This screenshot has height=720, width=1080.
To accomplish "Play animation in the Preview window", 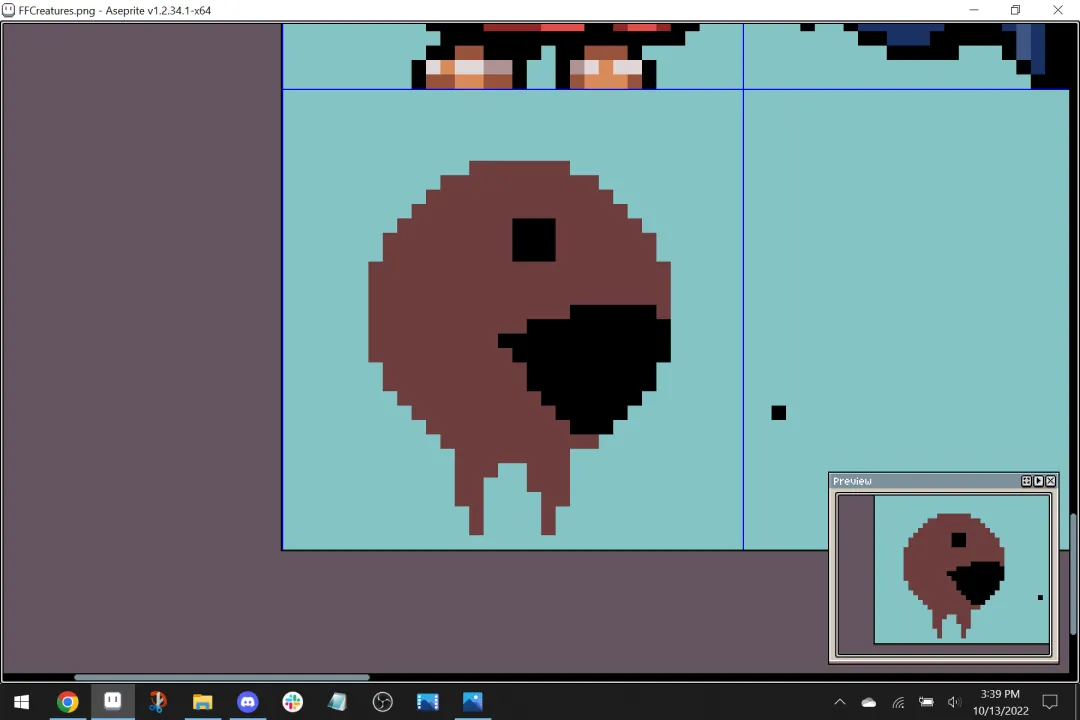I will pos(1039,481).
